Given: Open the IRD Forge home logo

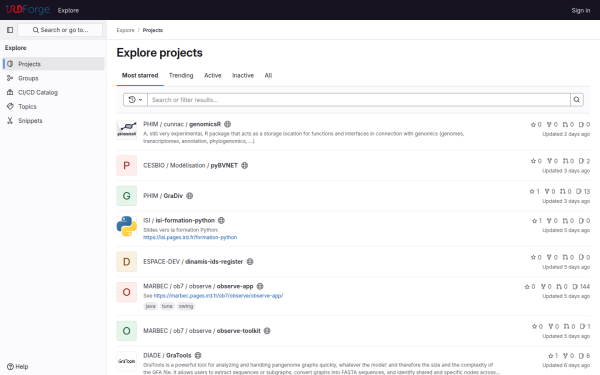Looking at the screenshot, I should click(28, 10).
